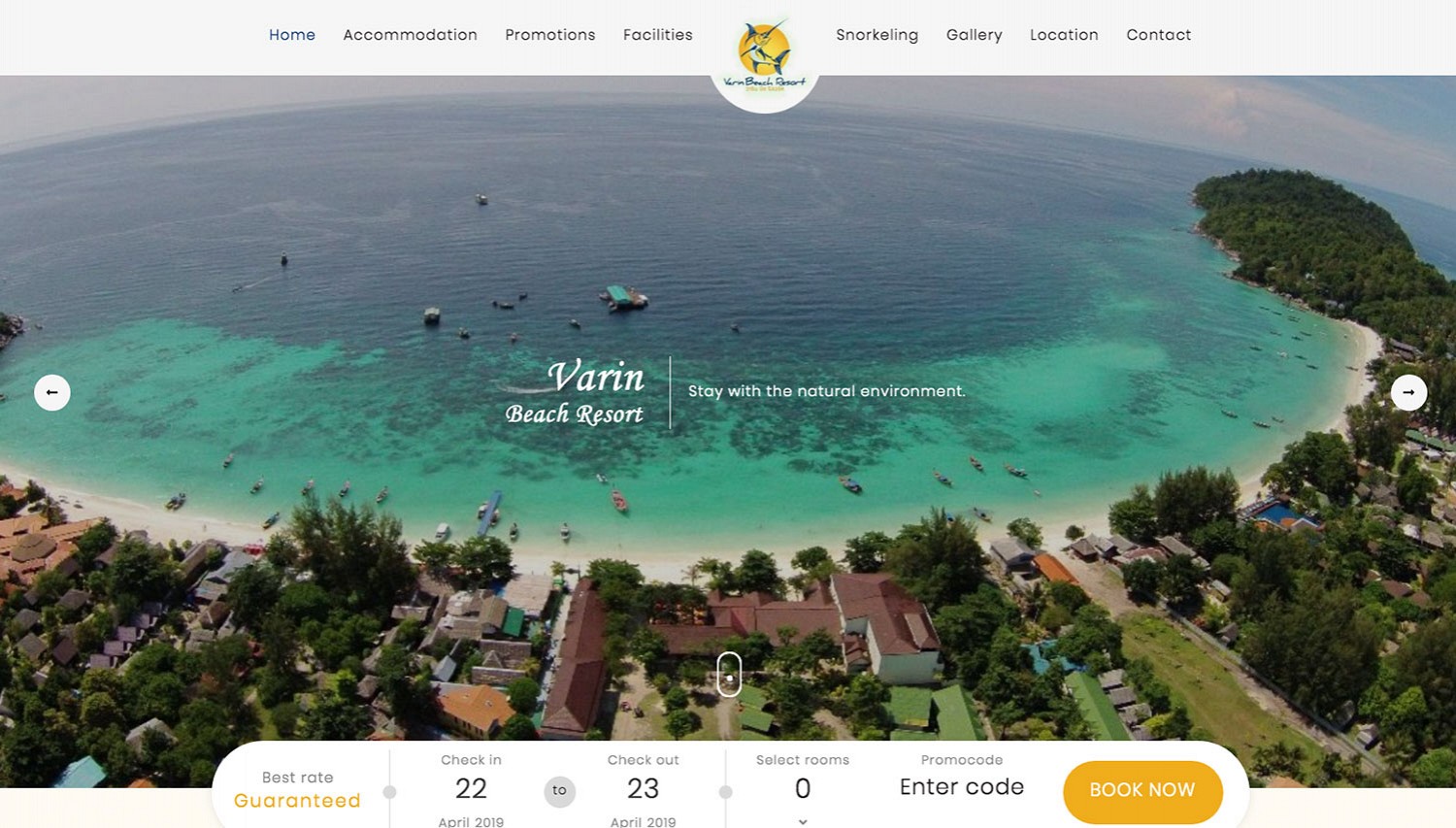
Task: Go to previous slide with left arrow
Action: (x=52, y=392)
